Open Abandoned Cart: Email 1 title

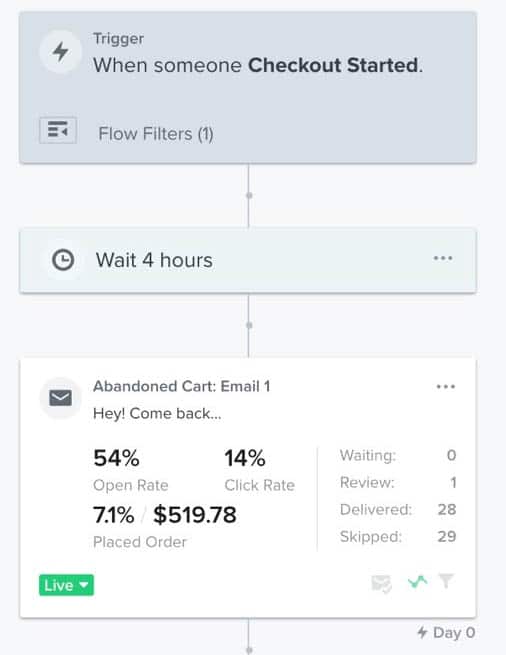(x=181, y=386)
